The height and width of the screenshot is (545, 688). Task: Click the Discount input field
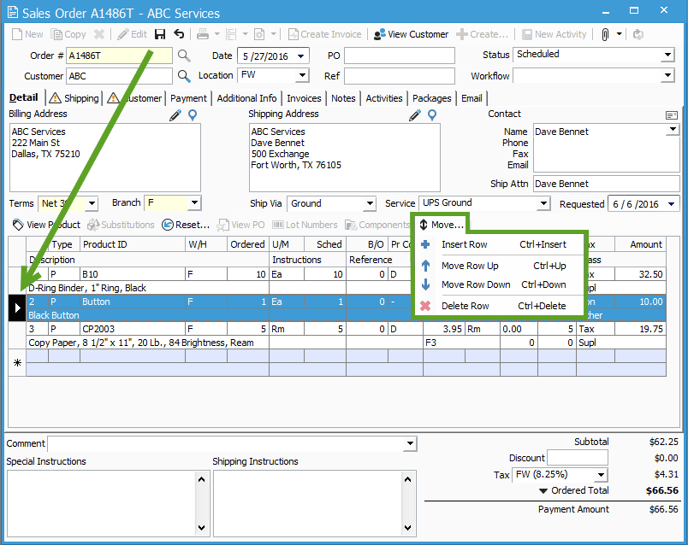tap(577, 458)
